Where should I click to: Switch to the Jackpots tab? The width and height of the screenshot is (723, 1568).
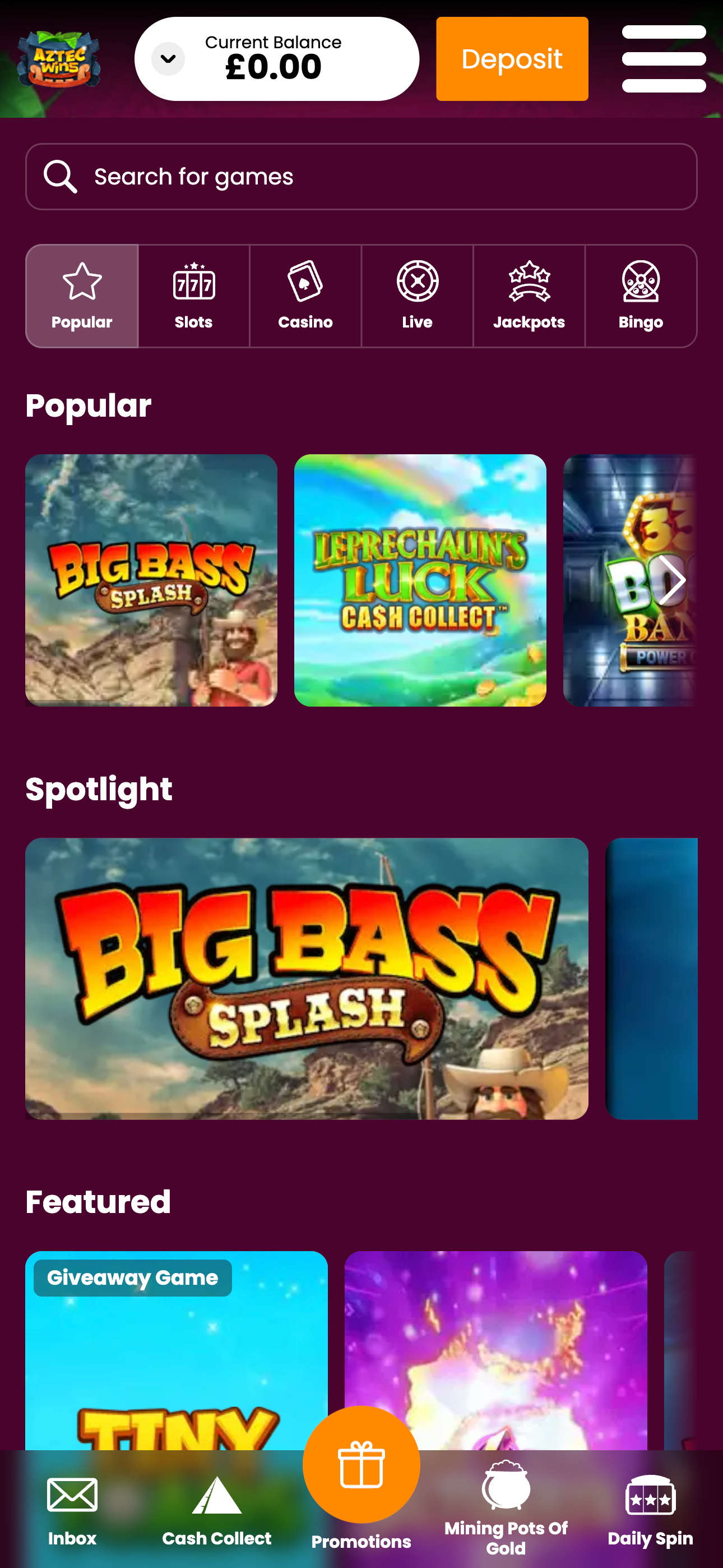coord(529,297)
